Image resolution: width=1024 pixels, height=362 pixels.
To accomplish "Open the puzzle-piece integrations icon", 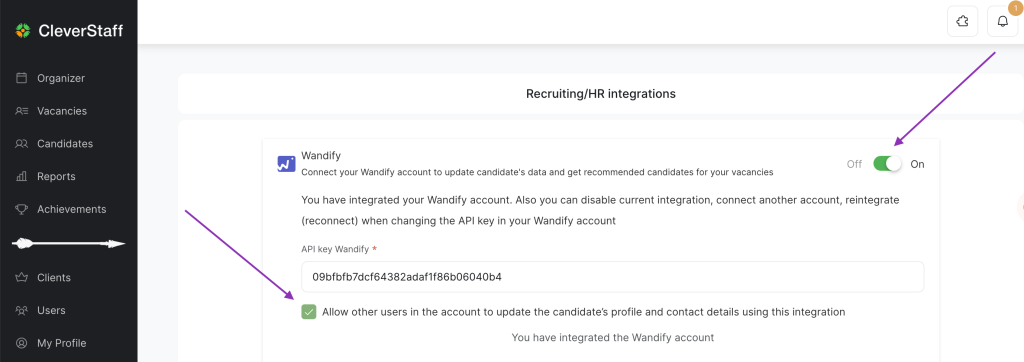I will tap(962, 22).
